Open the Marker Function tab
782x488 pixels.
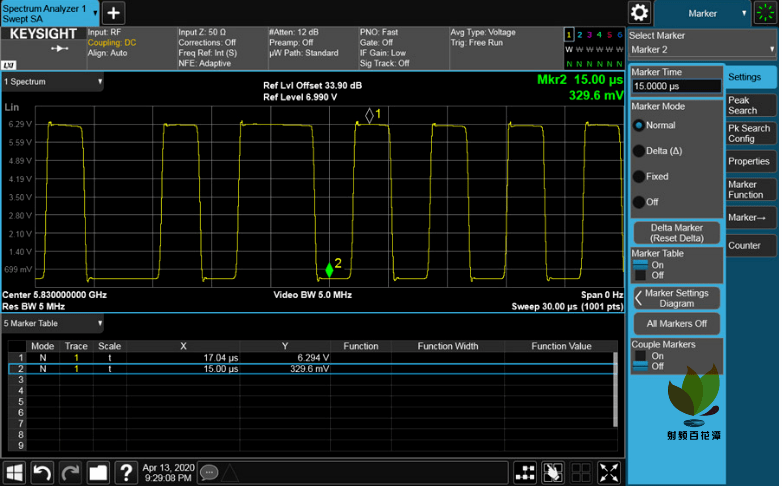click(751, 189)
